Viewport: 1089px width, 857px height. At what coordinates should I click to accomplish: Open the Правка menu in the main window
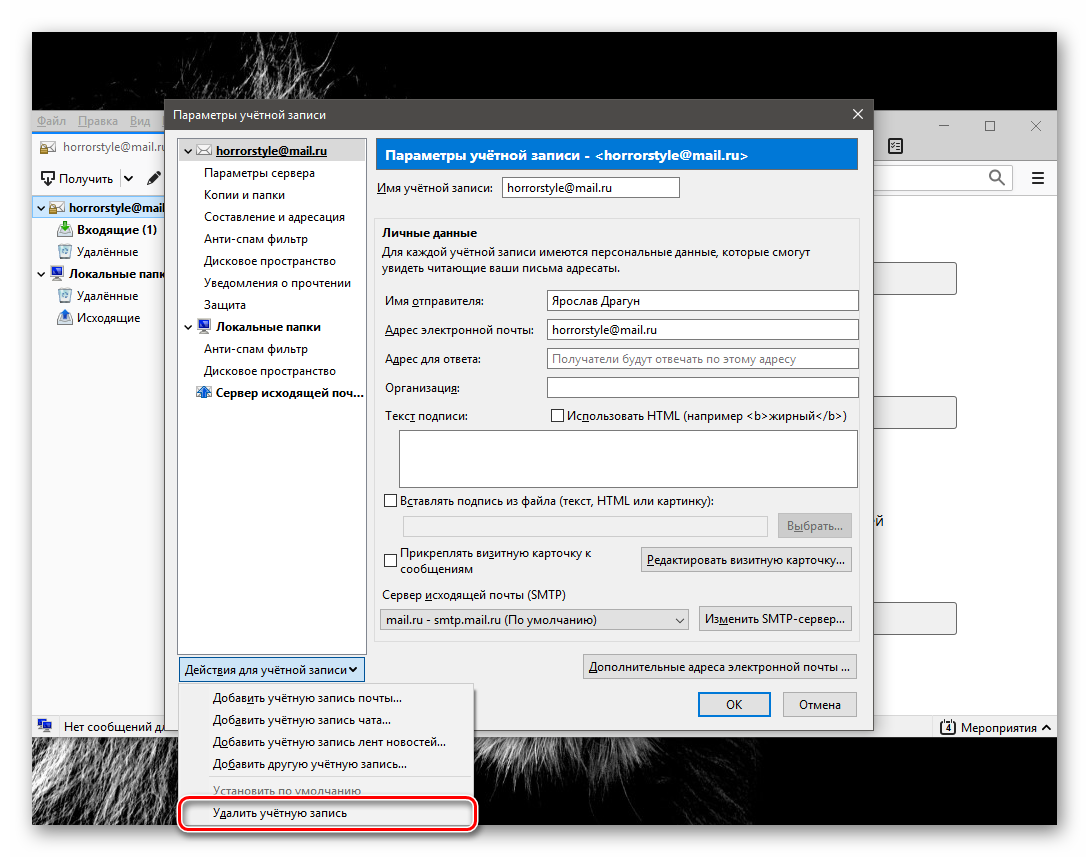tap(97, 121)
